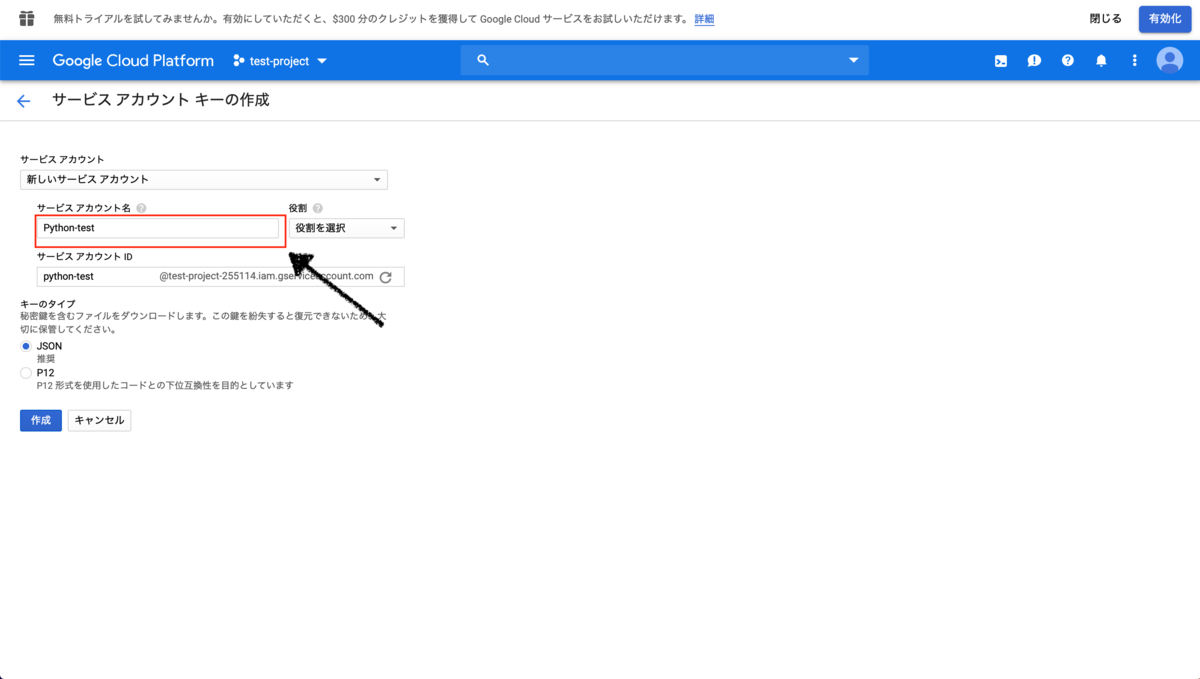Open the send feedback icon

click(x=1034, y=61)
